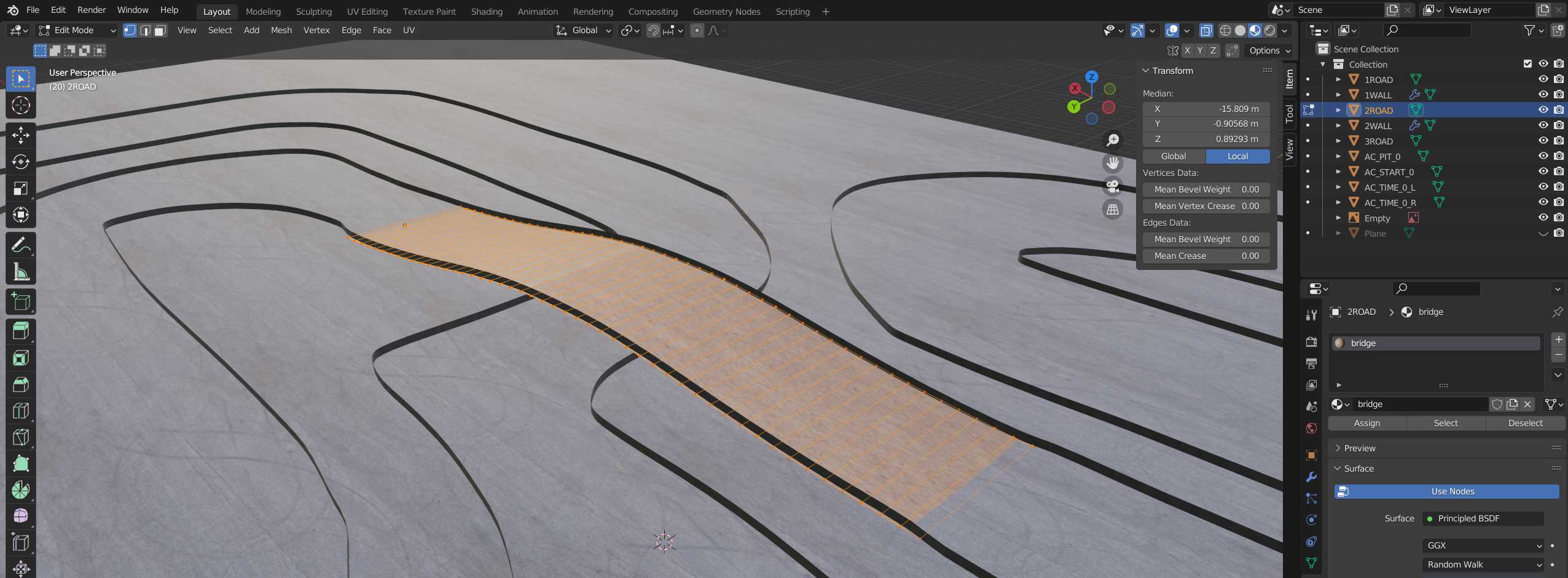This screenshot has height=578, width=1568.
Task: Select the Spin tool
Action: point(21,490)
